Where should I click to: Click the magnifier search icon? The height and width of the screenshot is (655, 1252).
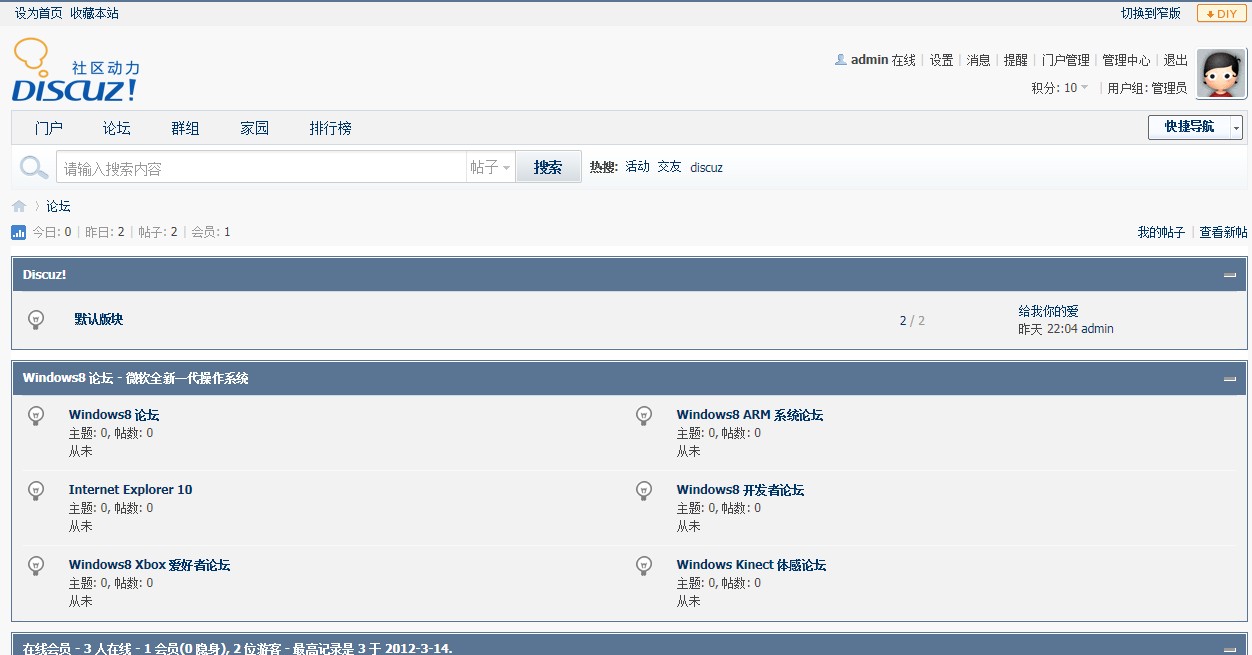click(34, 168)
